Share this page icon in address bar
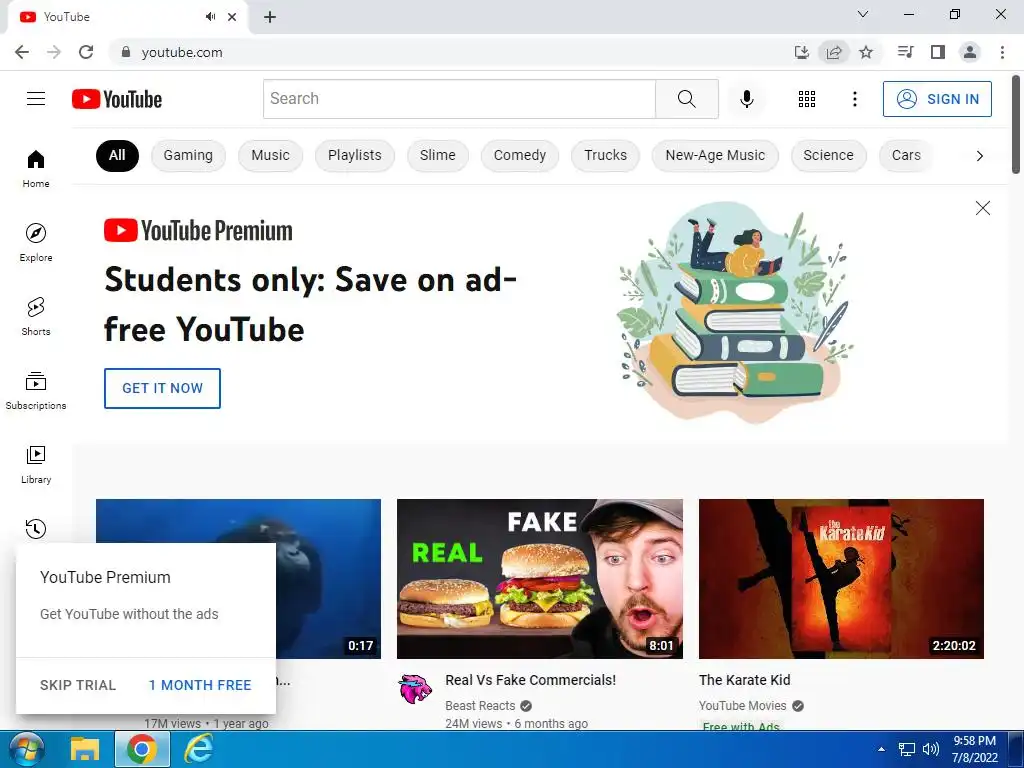This screenshot has width=1024, height=768. (834, 52)
